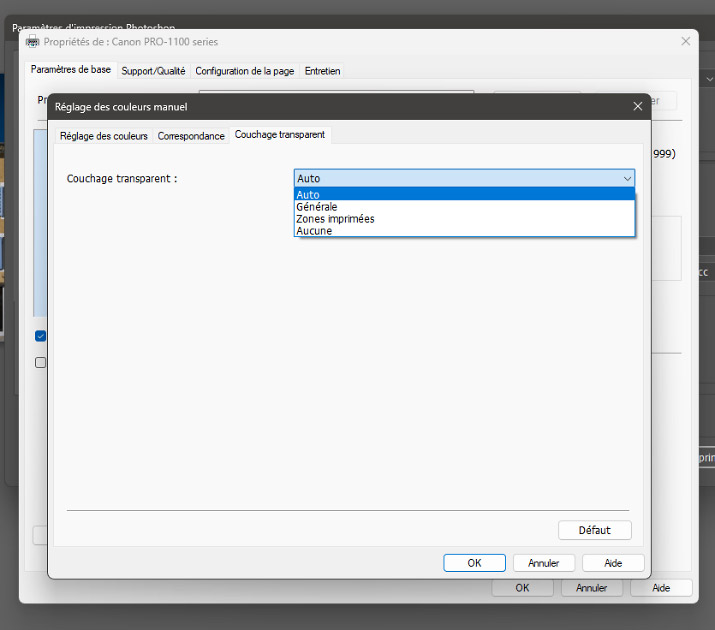Open Aide in the color adjustment dialog
Image resolution: width=715 pixels, height=630 pixels.
click(613, 563)
